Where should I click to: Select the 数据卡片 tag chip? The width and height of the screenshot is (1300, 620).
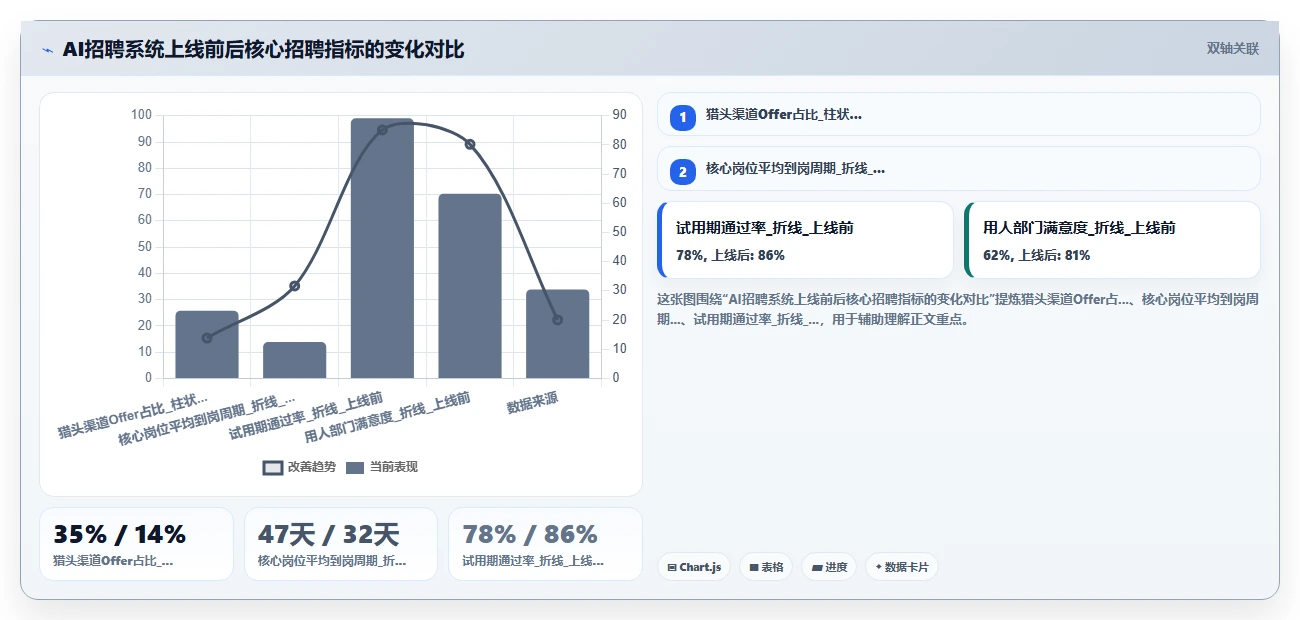click(x=901, y=567)
